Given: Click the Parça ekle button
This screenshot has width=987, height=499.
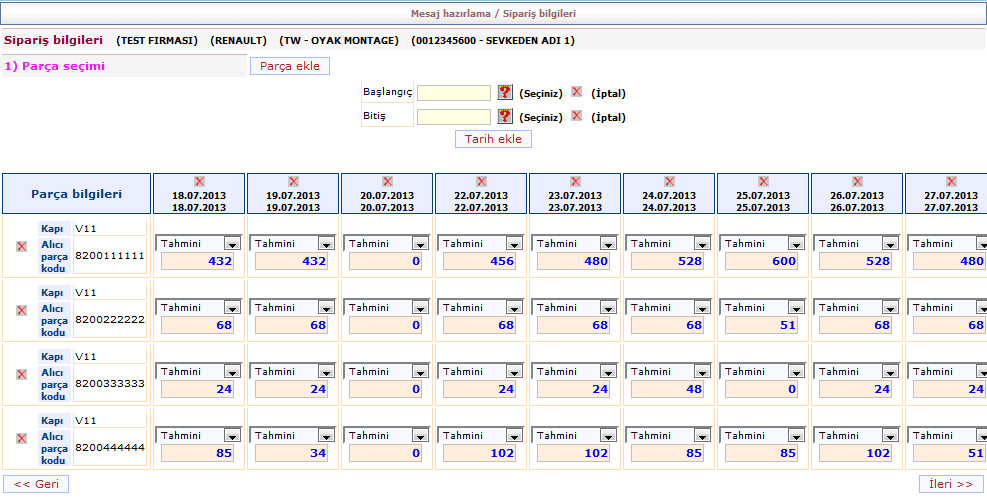Looking at the screenshot, I should click(289, 66).
